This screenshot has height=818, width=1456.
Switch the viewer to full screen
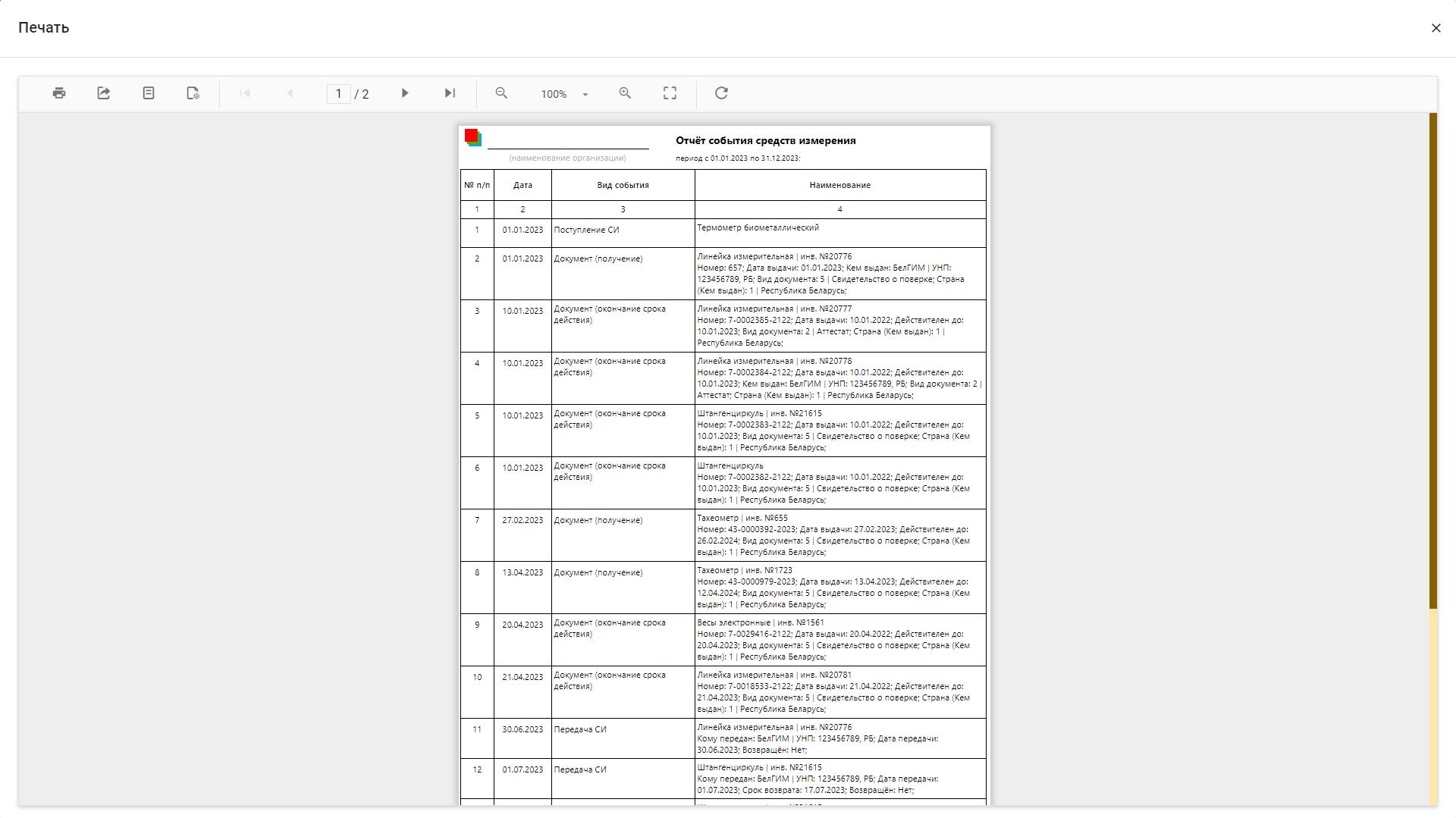670,93
